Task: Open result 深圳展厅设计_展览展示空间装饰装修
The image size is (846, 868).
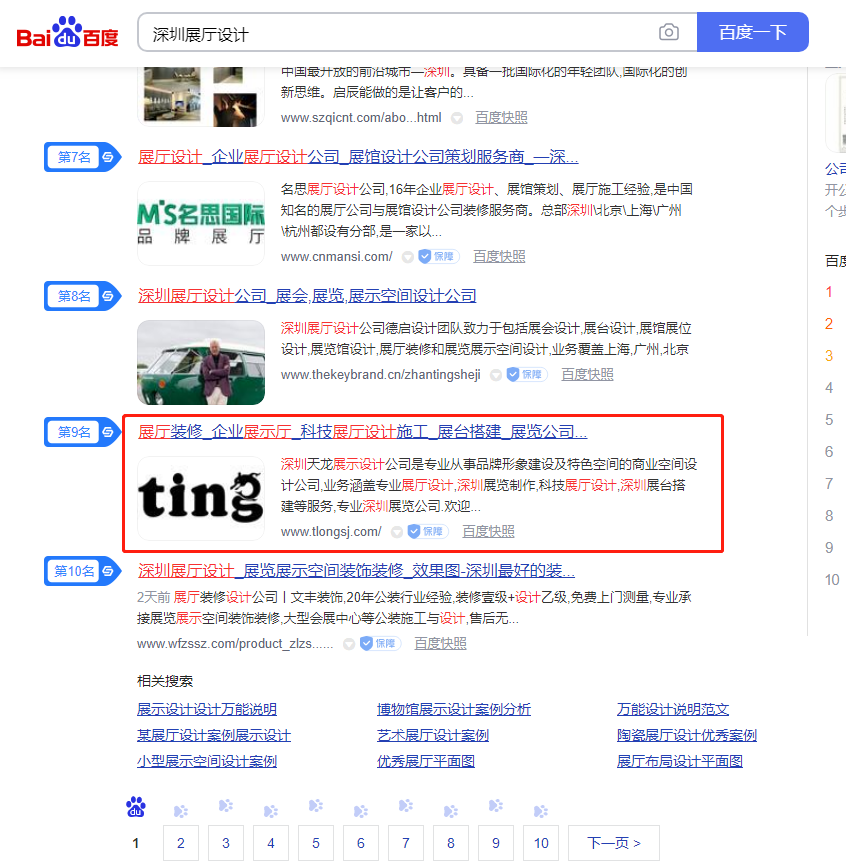Action: (x=357, y=571)
